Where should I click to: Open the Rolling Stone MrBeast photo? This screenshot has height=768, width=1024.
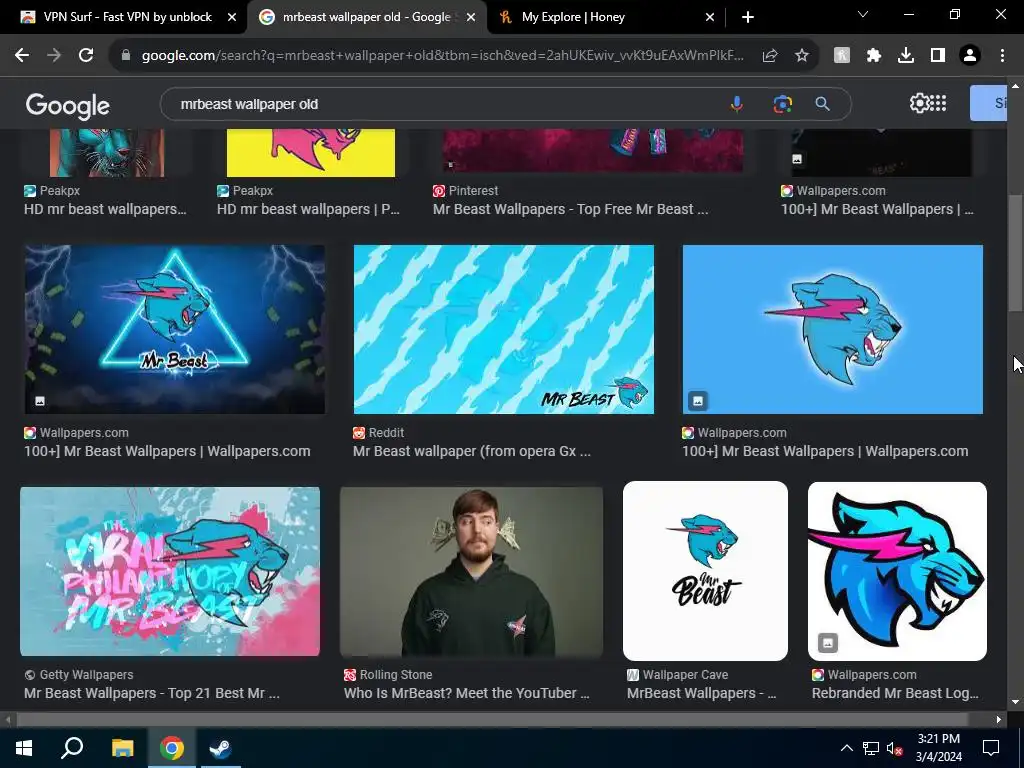[x=471, y=571]
